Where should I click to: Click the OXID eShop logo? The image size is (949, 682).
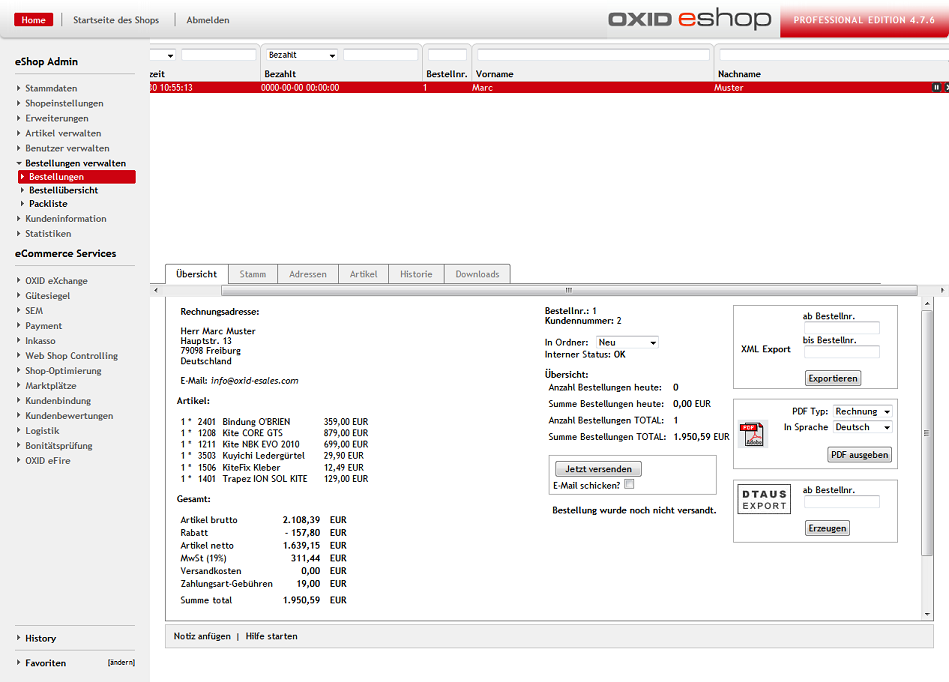point(690,19)
